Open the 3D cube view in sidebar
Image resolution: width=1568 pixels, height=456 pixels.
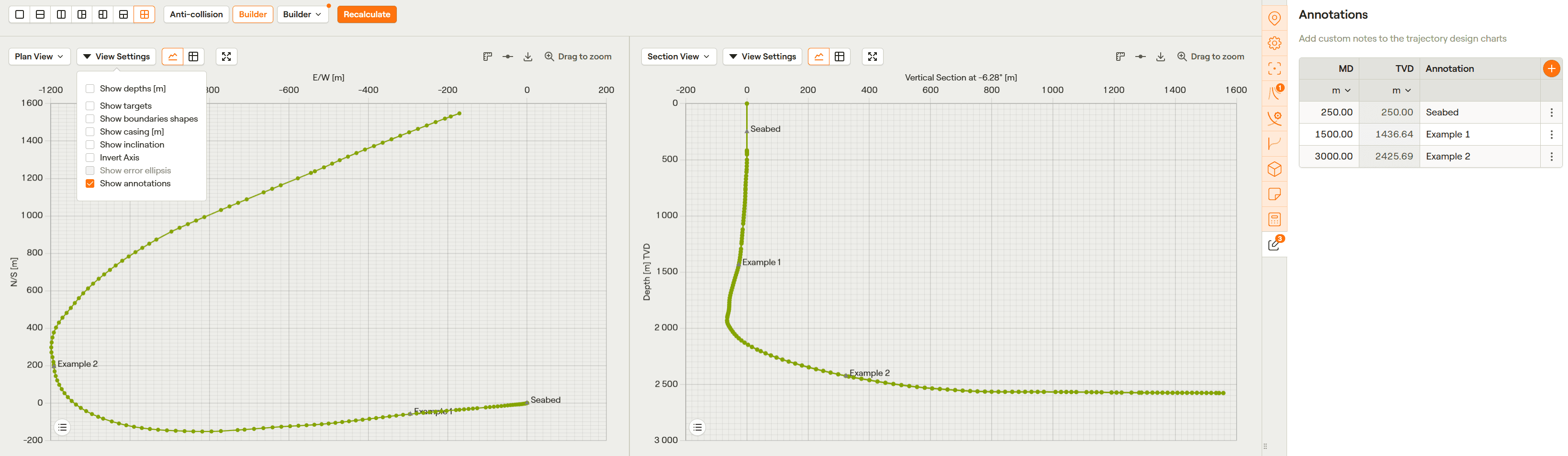tap(1274, 169)
